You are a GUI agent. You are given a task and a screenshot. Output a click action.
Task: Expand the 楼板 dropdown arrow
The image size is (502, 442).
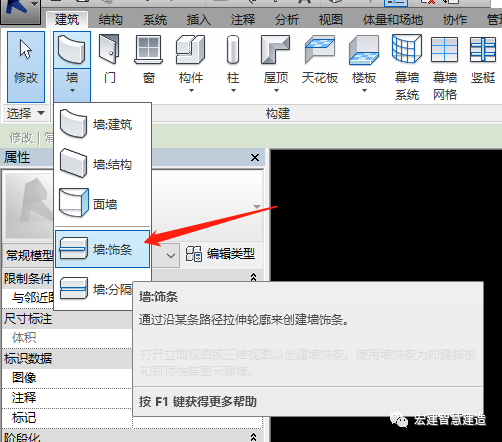click(x=364, y=91)
